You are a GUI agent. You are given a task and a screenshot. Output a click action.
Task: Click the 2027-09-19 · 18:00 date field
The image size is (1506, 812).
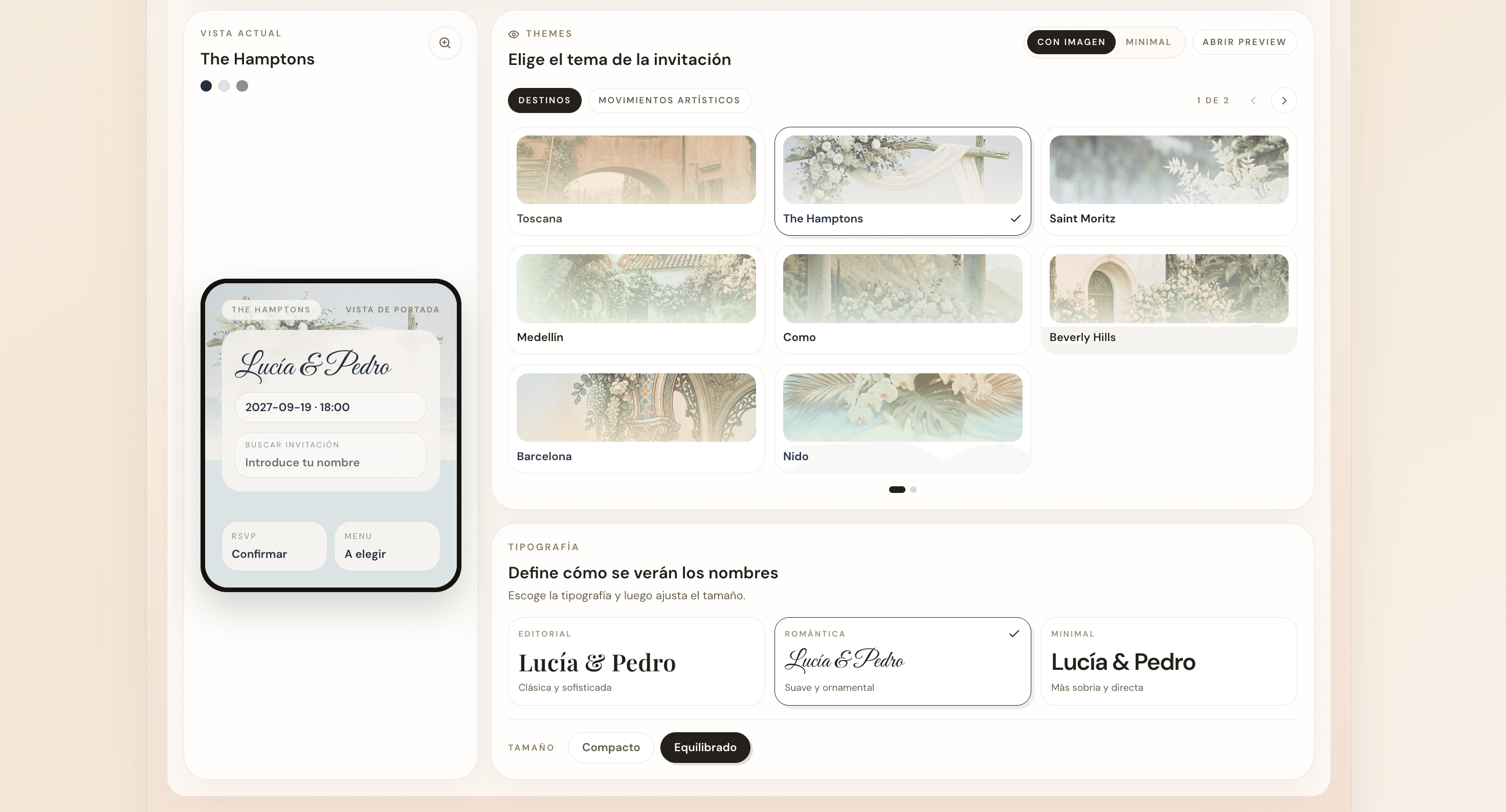pos(330,407)
